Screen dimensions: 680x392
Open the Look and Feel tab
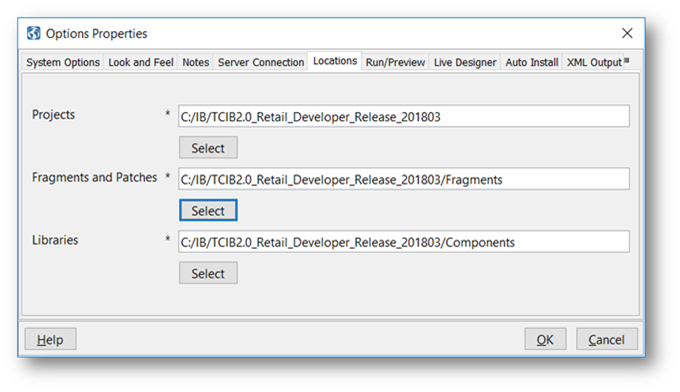[141, 62]
